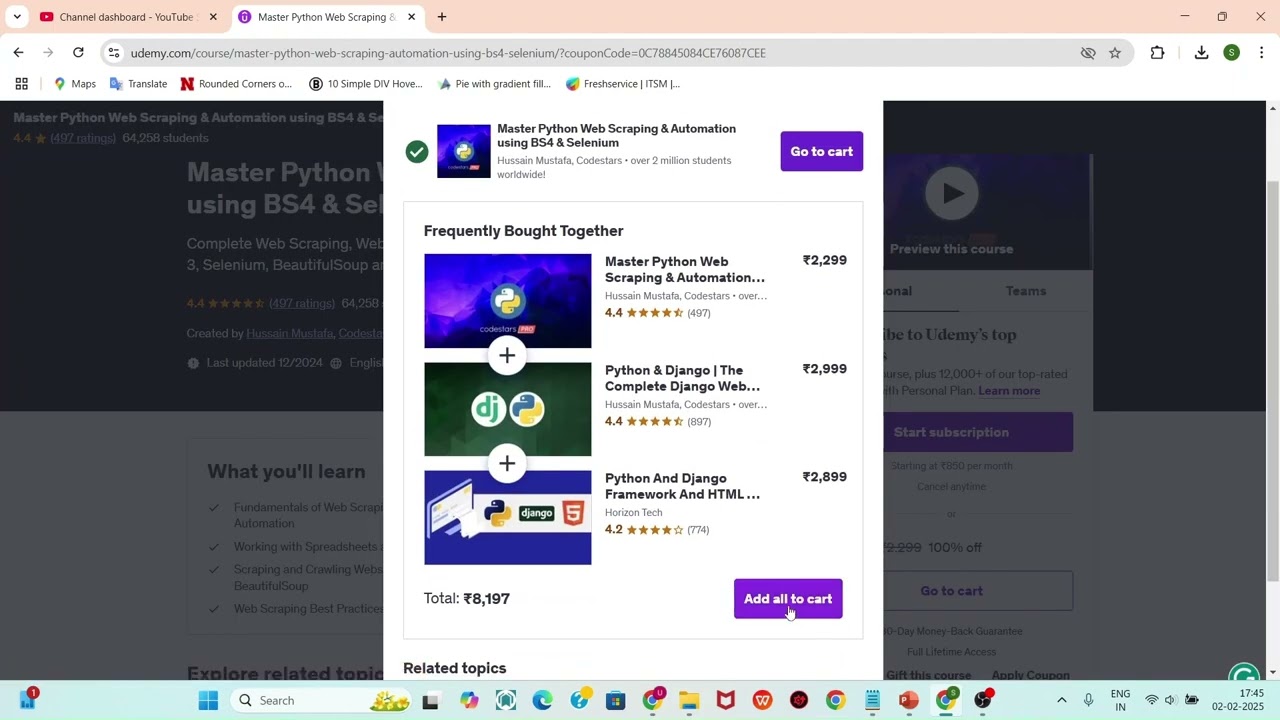The width and height of the screenshot is (1280, 720).
Task: Click the Apply Coupon link
Action: click(1031, 675)
